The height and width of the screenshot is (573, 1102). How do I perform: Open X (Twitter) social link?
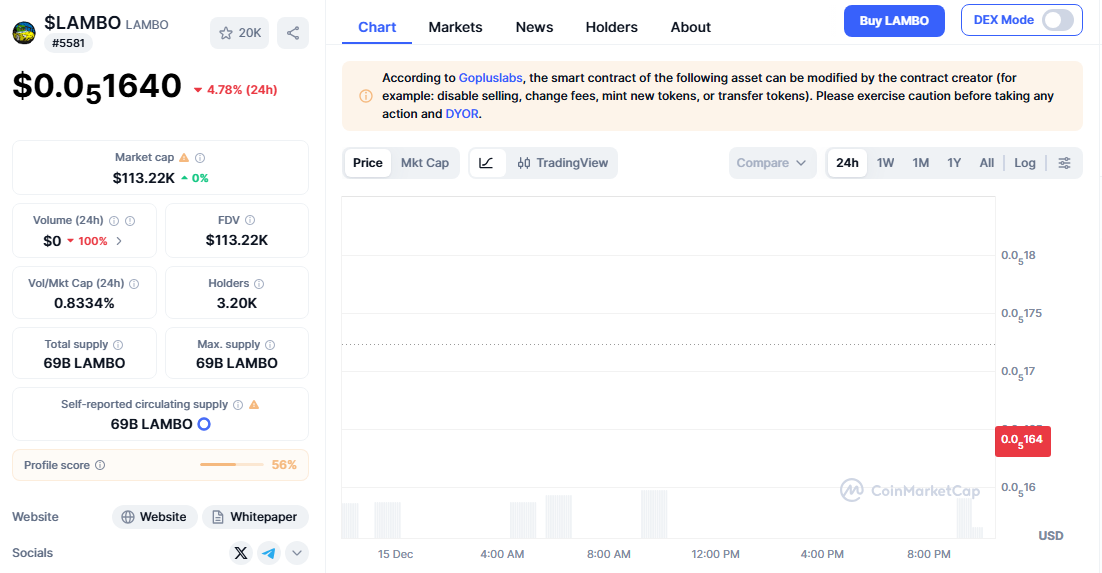[x=240, y=553]
